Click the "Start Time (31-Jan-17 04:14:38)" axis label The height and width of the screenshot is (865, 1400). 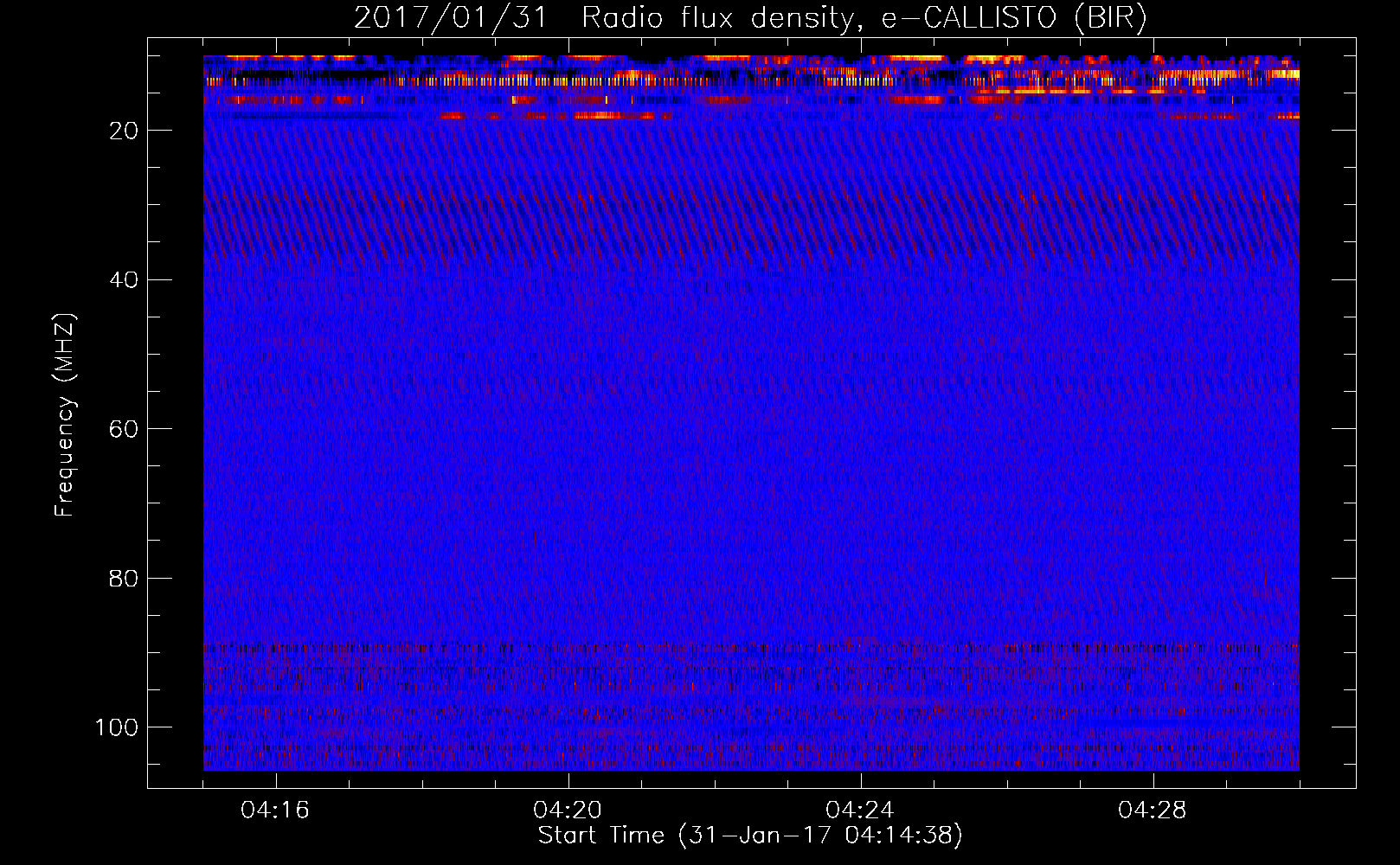point(750,836)
